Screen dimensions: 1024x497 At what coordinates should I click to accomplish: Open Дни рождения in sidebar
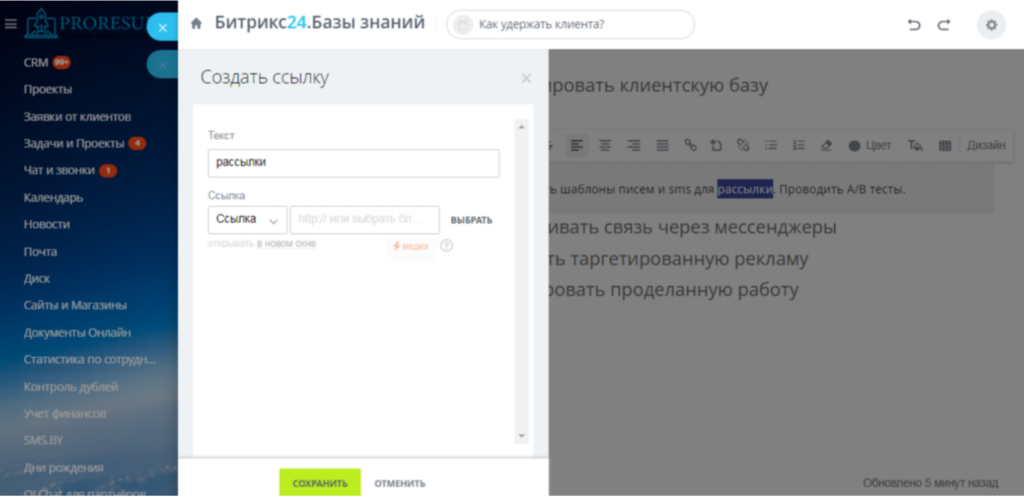(x=63, y=468)
